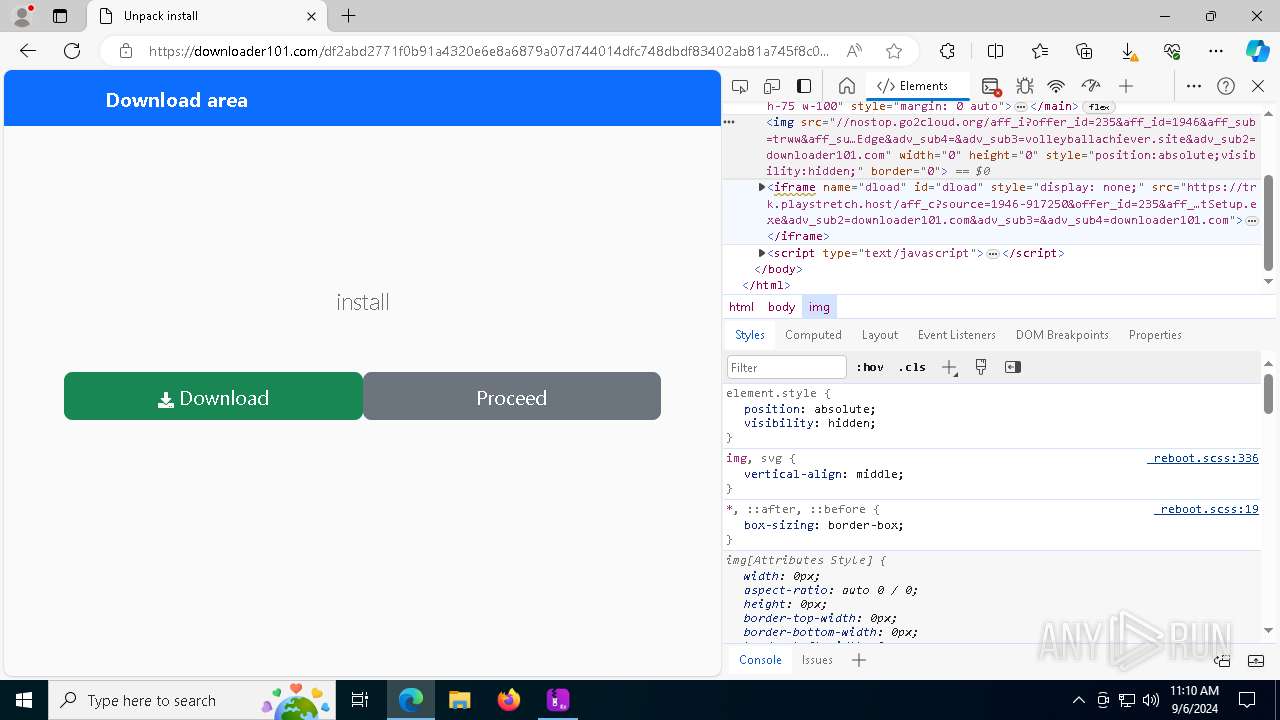Open actions menu for selected img node
The height and width of the screenshot is (720, 1280).
[729, 122]
